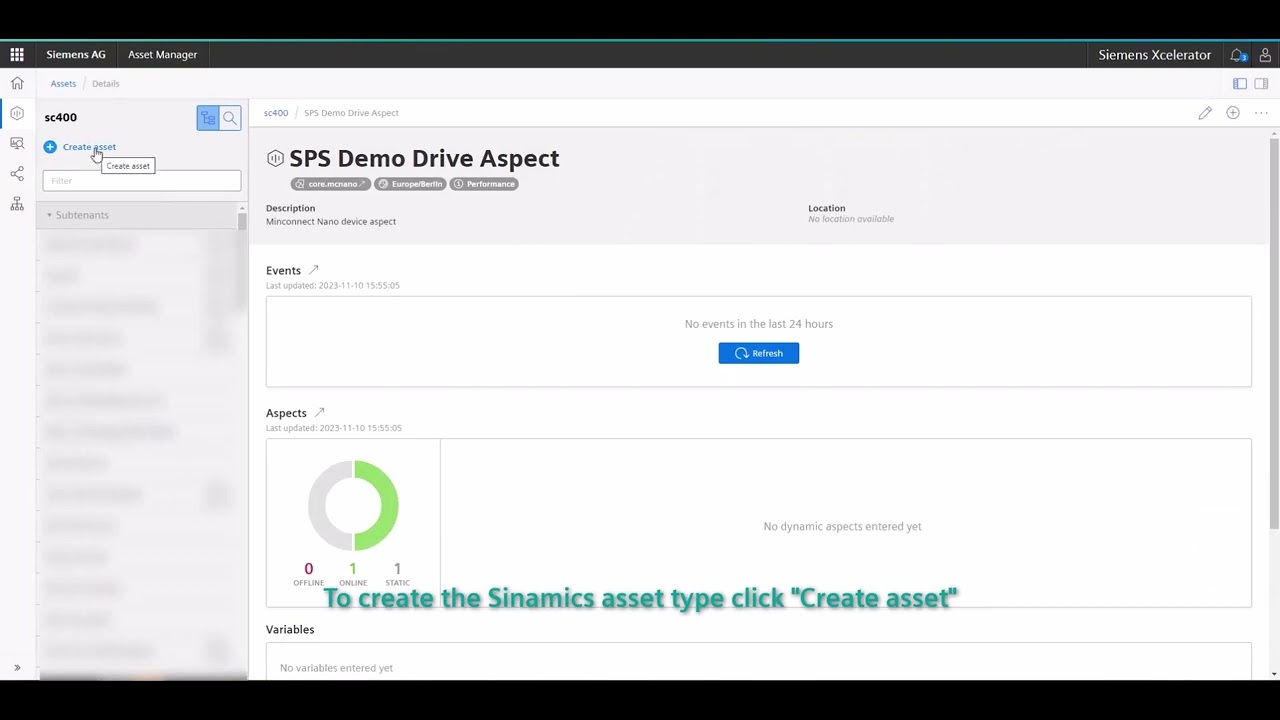Select the Assets hexagon icon in sidebar

[x=17, y=113]
